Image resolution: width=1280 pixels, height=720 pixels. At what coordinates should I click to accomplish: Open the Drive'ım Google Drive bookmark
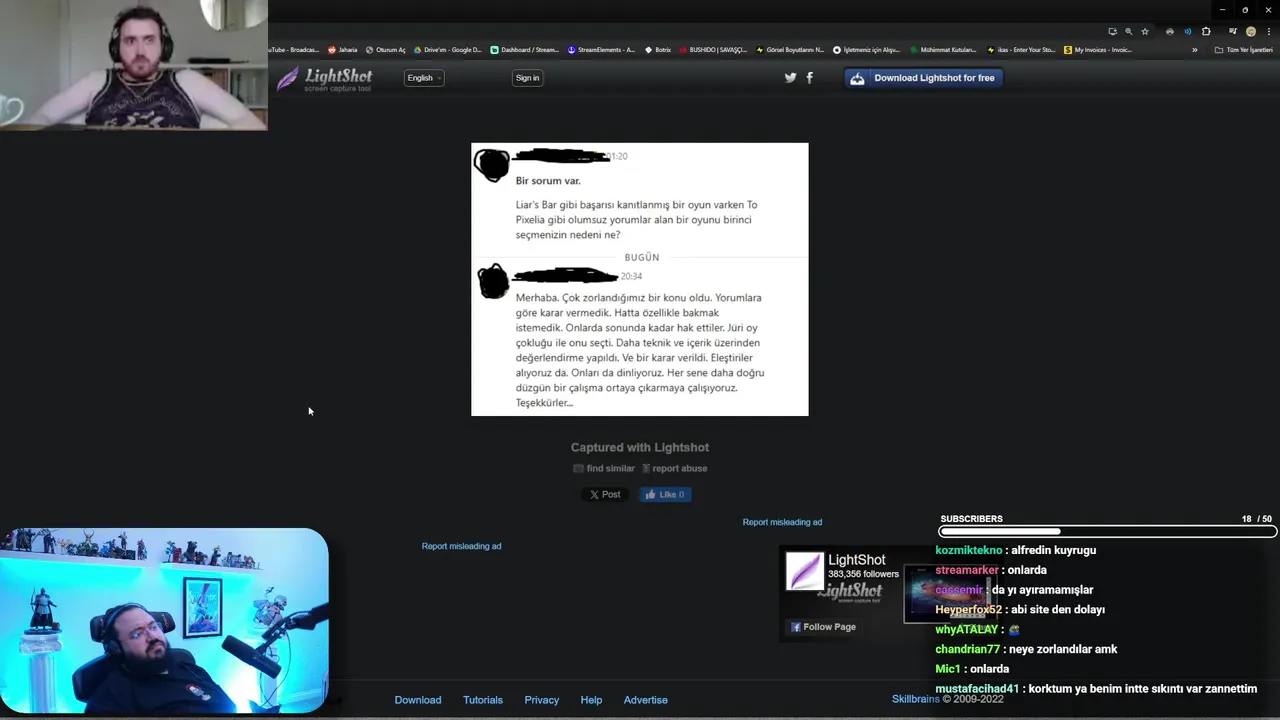pos(447,50)
